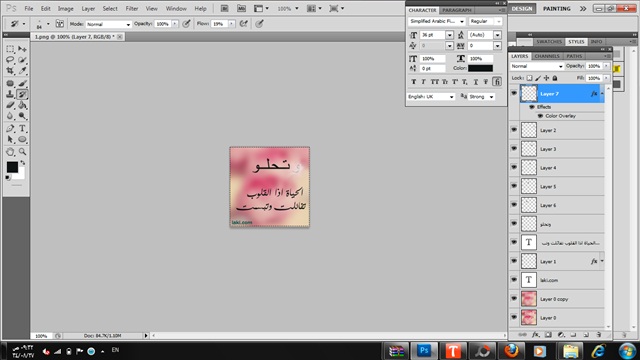Image resolution: width=640 pixels, height=360 pixels.
Task: Select the Crop tool
Action: pyautogui.click(x=10, y=71)
